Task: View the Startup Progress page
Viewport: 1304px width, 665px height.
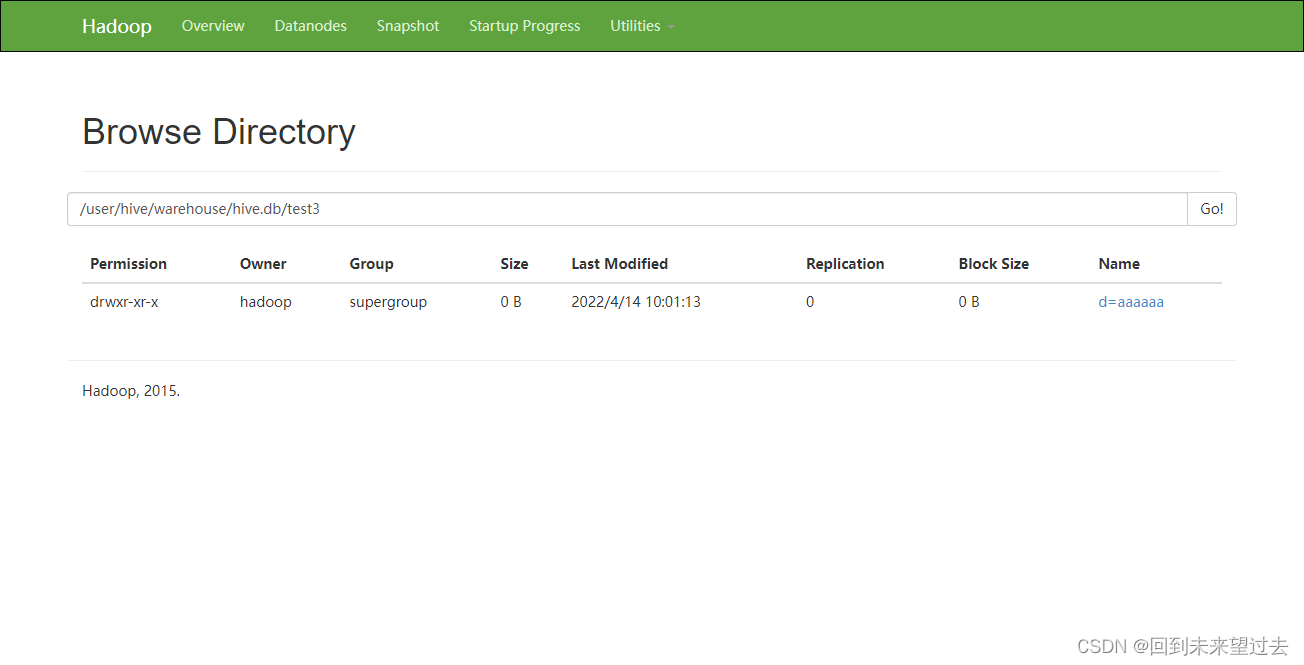Action: pos(524,26)
